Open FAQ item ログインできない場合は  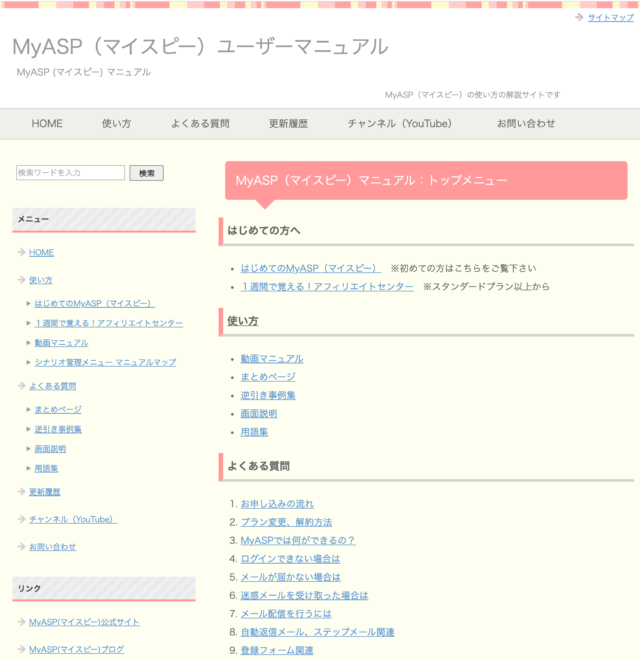click(290, 559)
